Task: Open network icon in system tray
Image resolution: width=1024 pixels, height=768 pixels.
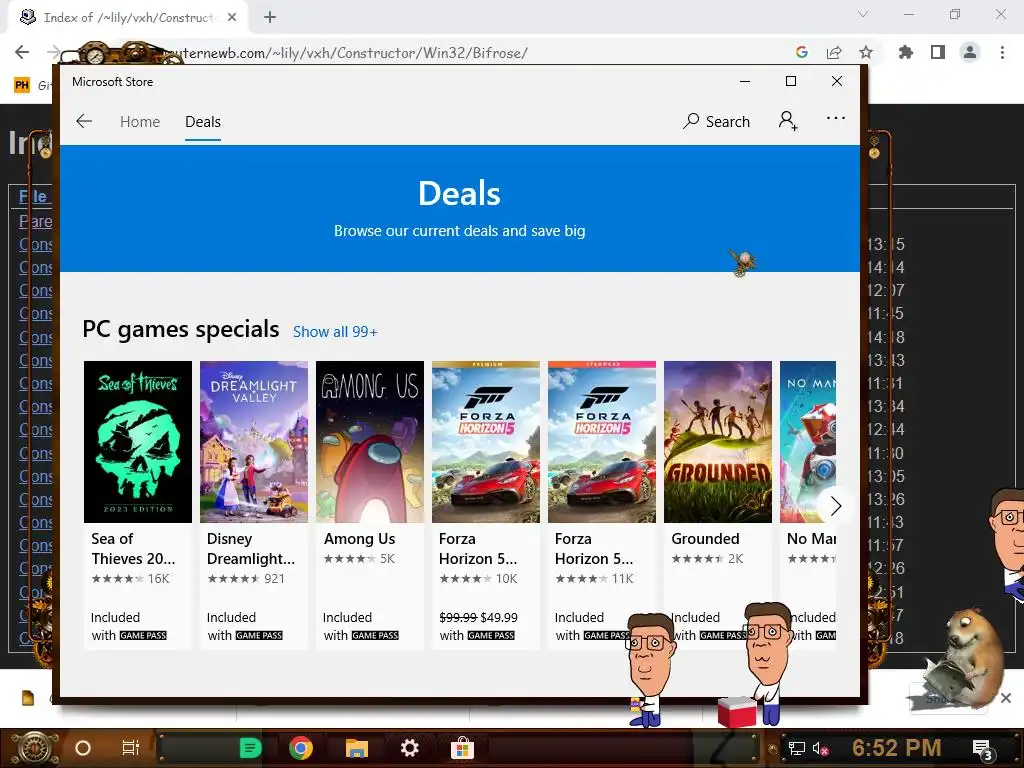Action: 796,748
